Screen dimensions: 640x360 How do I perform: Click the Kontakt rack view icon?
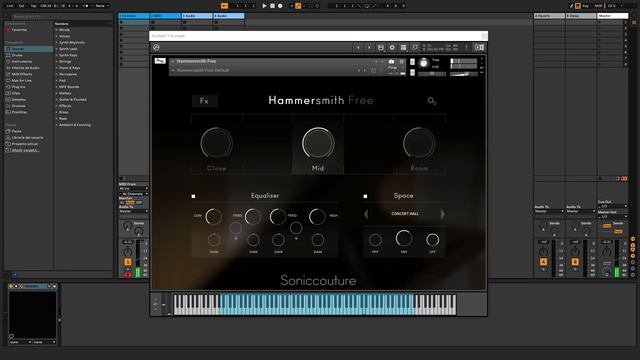click(x=403, y=47)
